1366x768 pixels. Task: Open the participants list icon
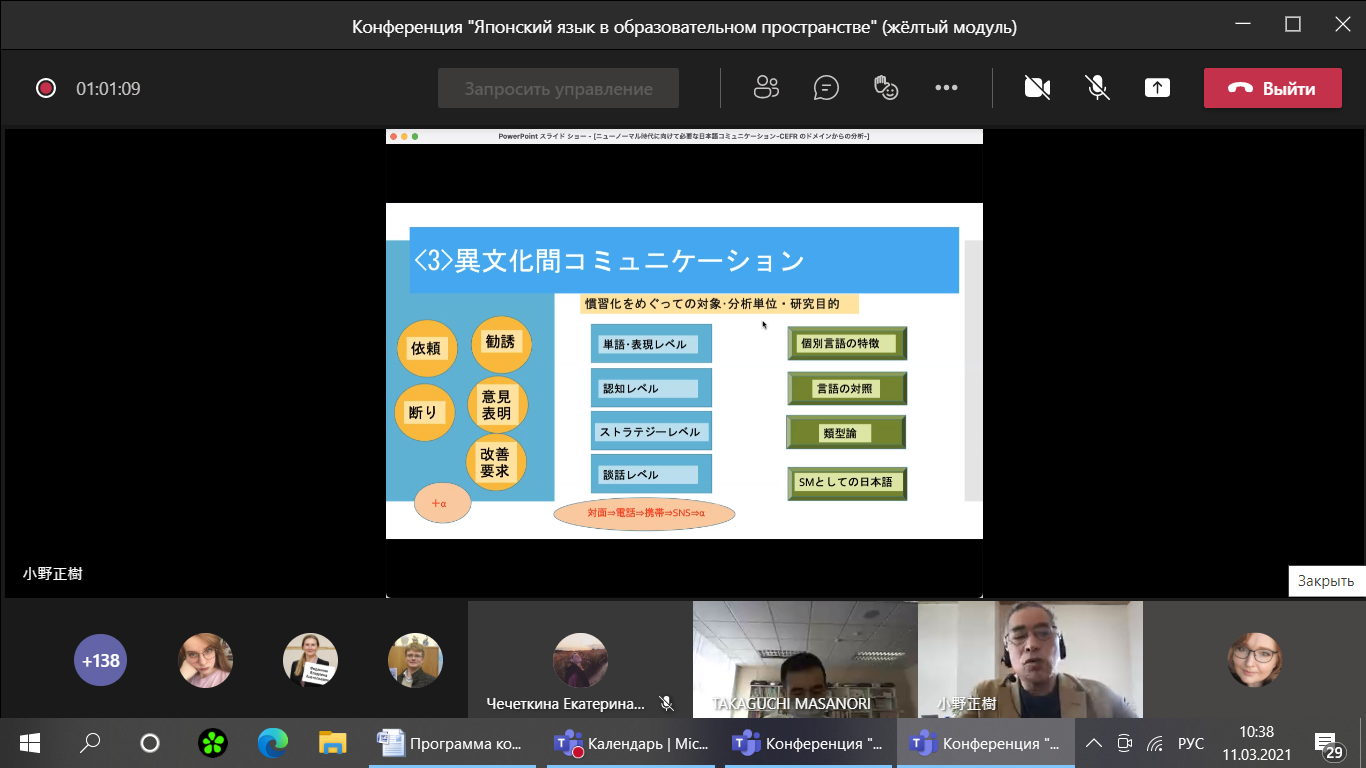[766, 88]
